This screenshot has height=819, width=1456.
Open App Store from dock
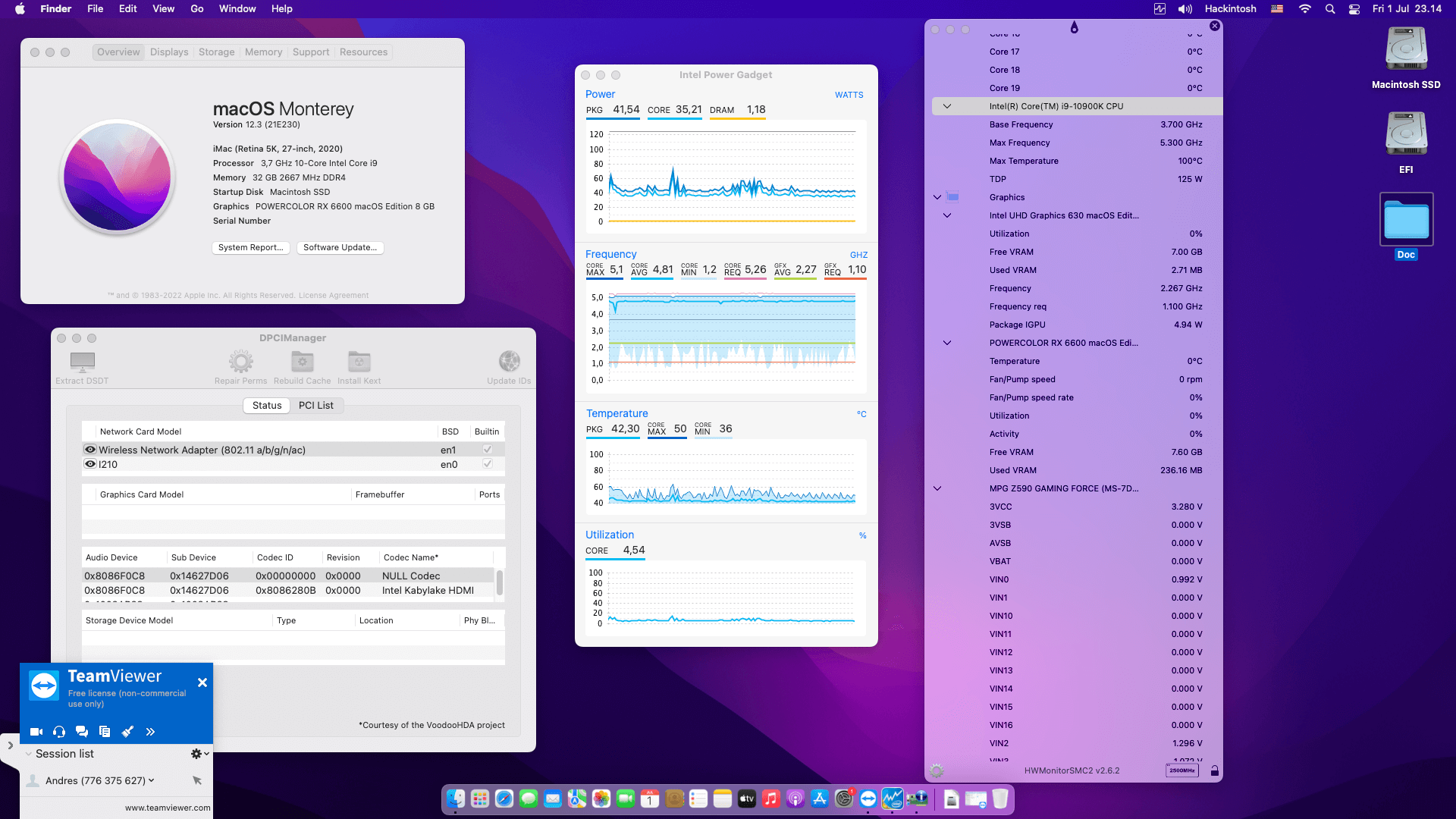click(820, 799)
